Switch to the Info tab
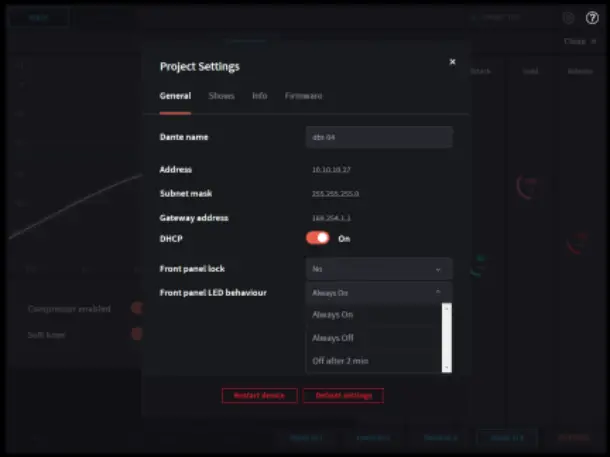This screenshot has width=610, height=457. [259, 96]
